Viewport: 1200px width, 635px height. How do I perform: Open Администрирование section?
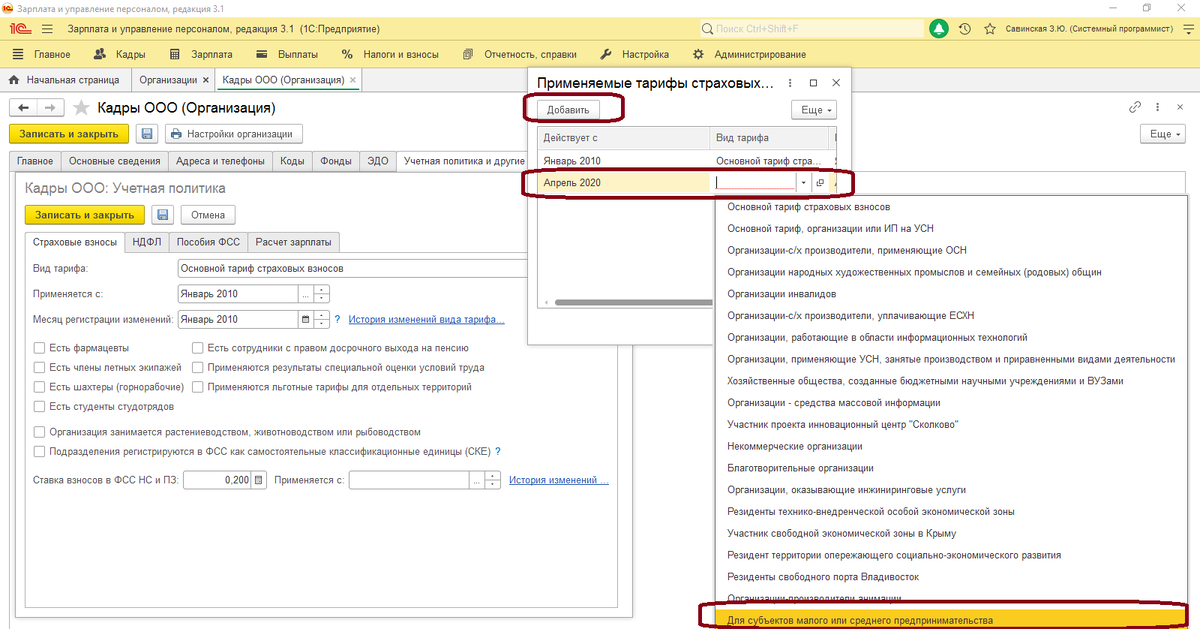point(752,54)
